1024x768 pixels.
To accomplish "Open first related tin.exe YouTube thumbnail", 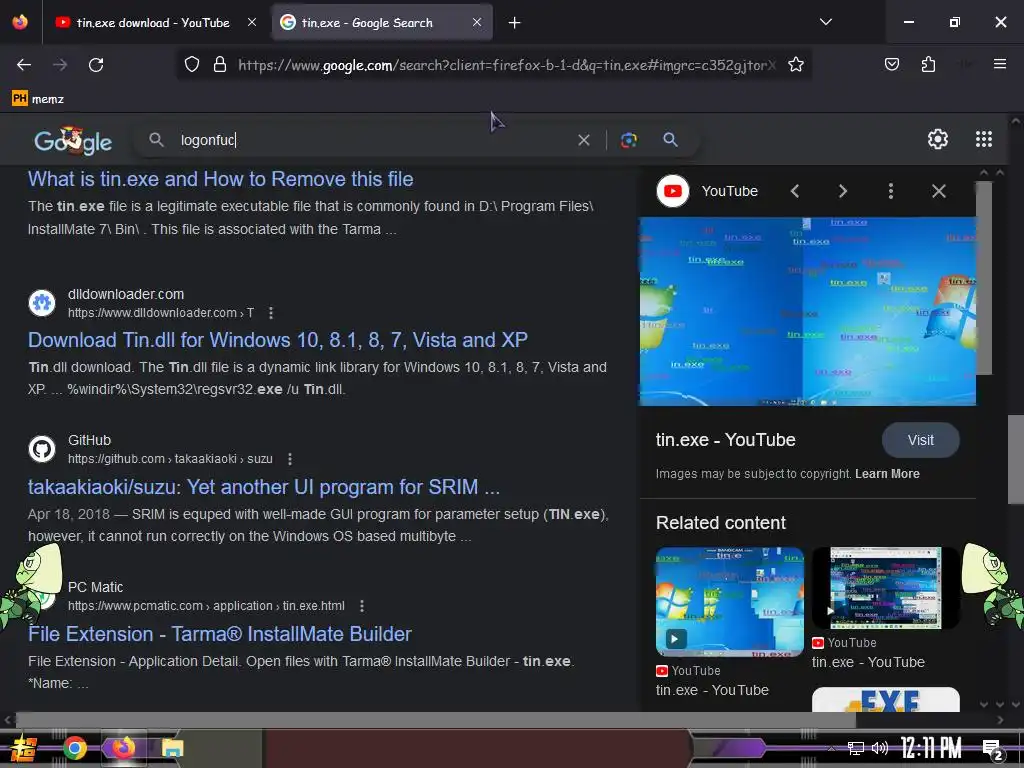I will click(729, 601).
